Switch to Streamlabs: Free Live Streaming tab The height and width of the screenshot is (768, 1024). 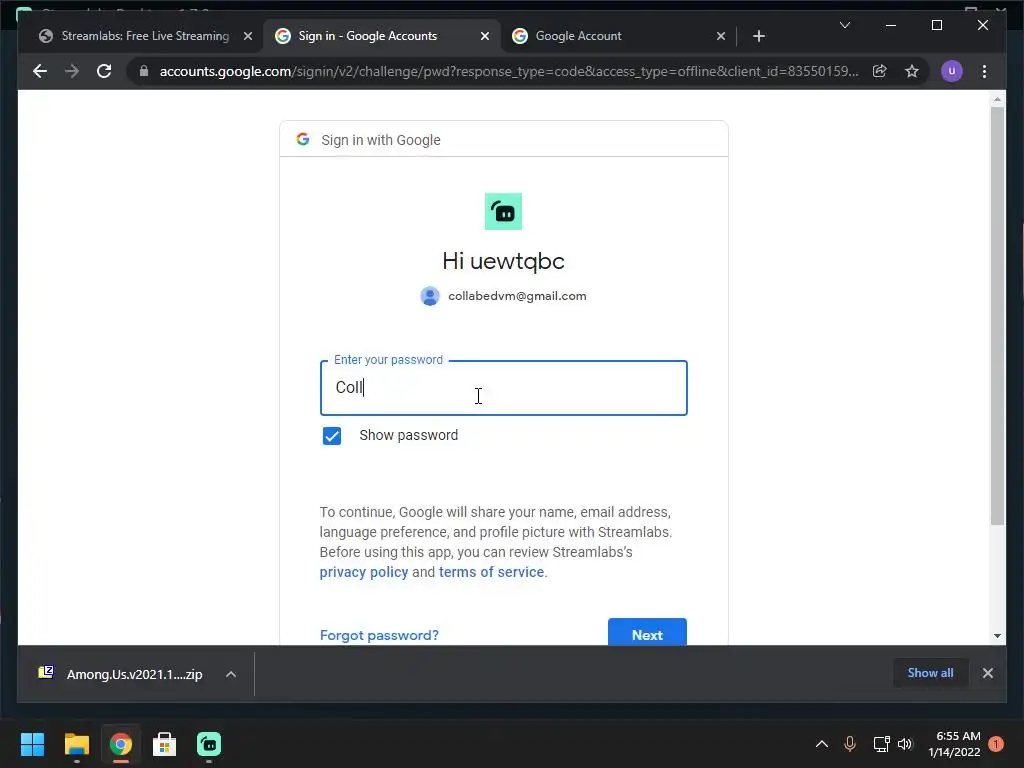(144, 36)
